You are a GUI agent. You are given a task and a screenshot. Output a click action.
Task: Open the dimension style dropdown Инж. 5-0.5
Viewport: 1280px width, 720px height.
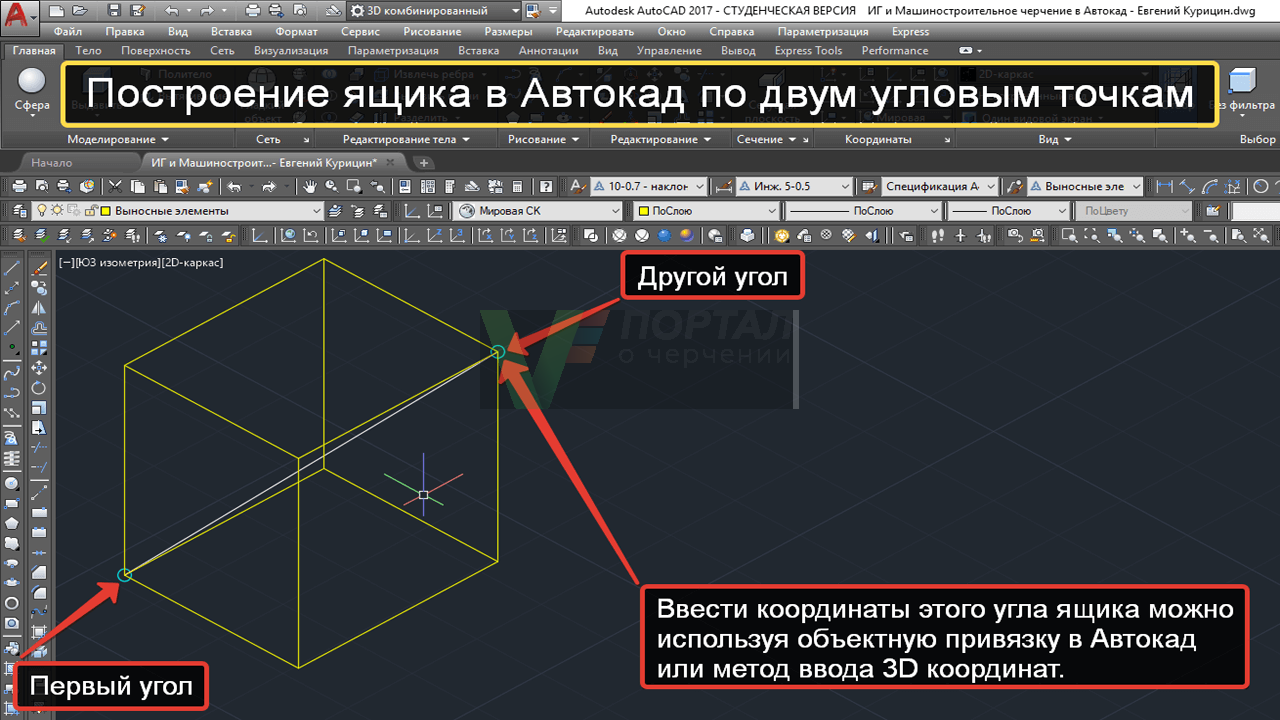tap(796, 186)
